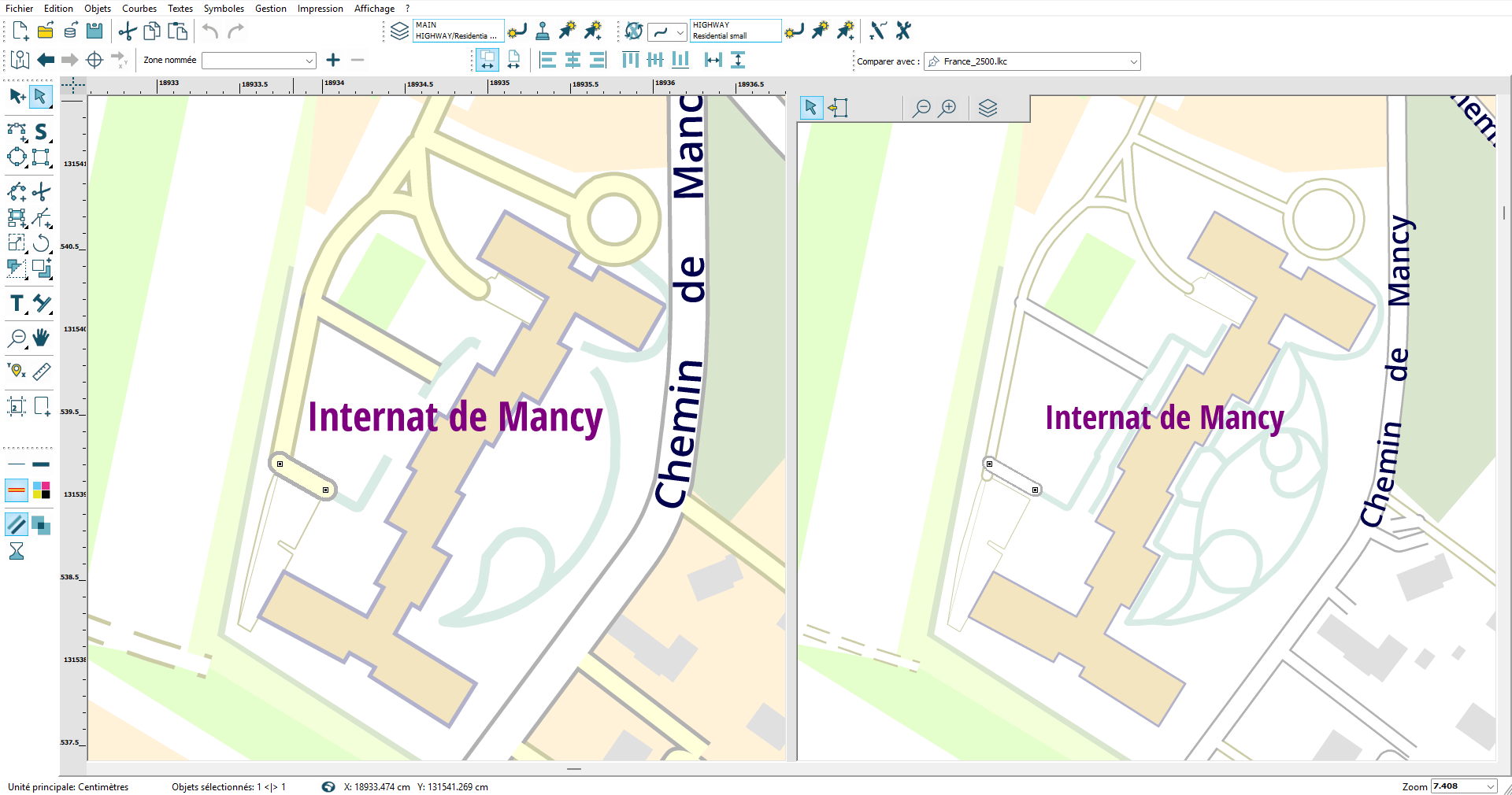
Task: Expand the Comparer avec France_2500.lkc dropdown
Action: point(1133,61)
